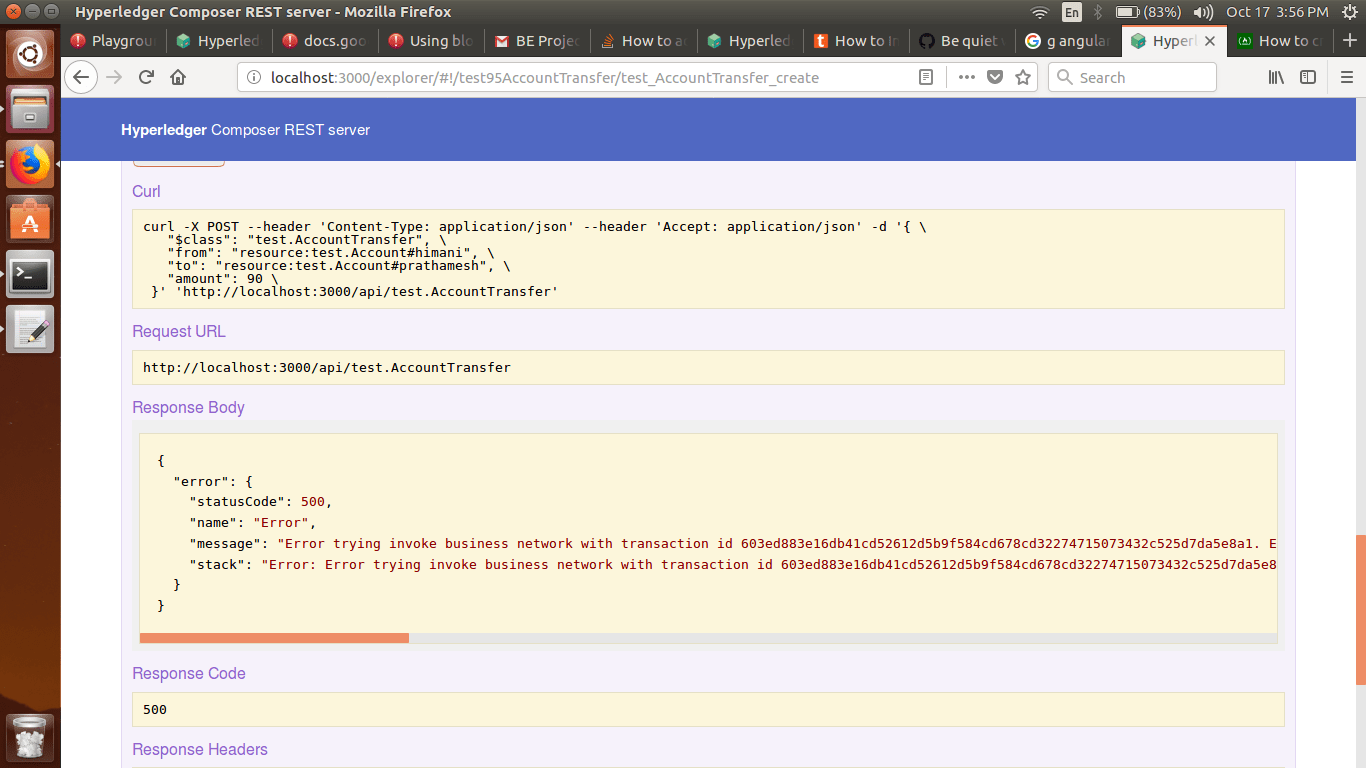Screen dimensions: 1366x768
Task: Click the "statusCode": 500 line in response
Action: tap(260, 501)
